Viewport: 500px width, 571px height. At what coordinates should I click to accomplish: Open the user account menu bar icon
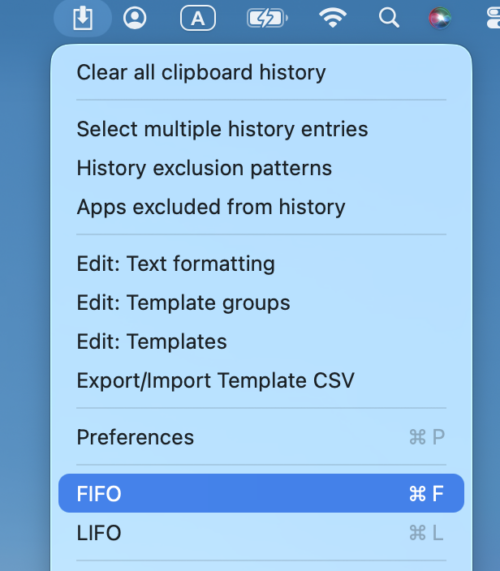pos(135,18)
